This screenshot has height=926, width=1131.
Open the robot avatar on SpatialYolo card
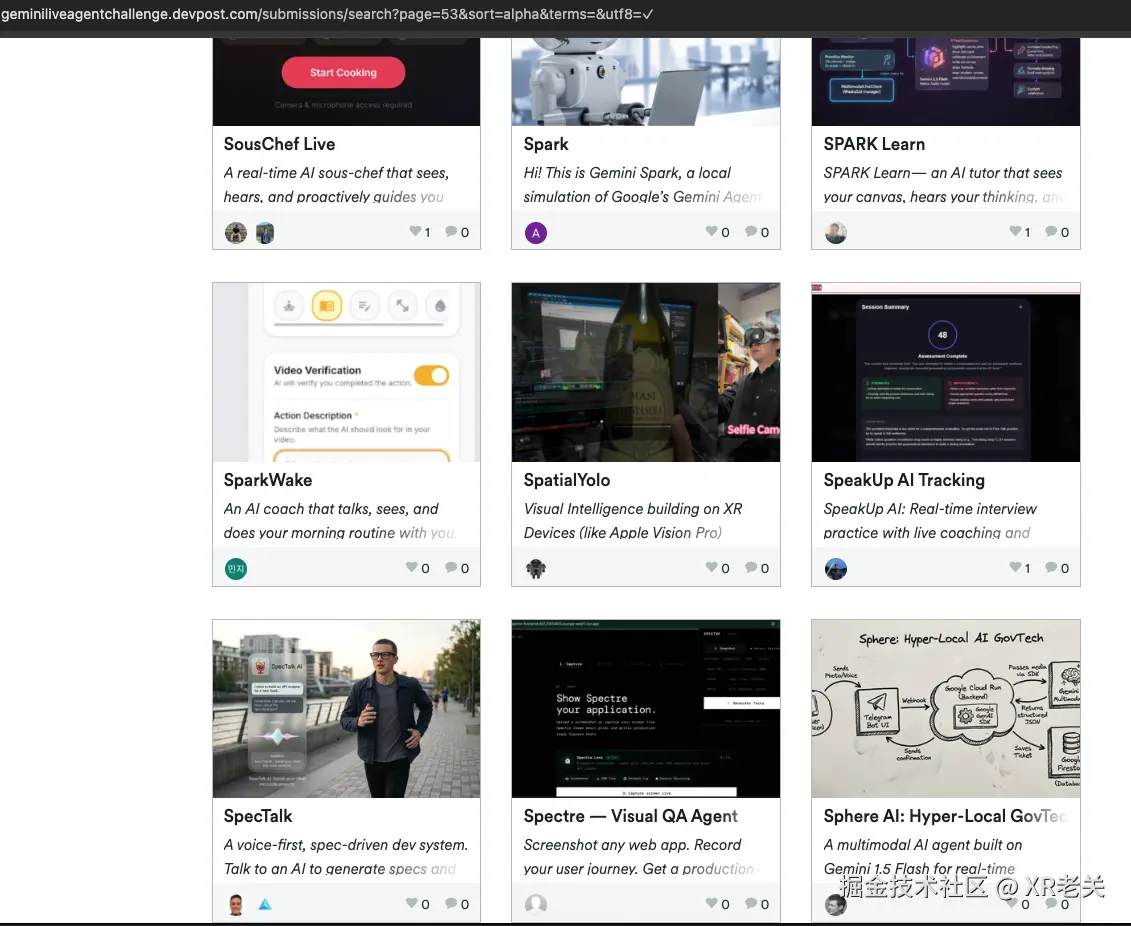coord(536,568)
